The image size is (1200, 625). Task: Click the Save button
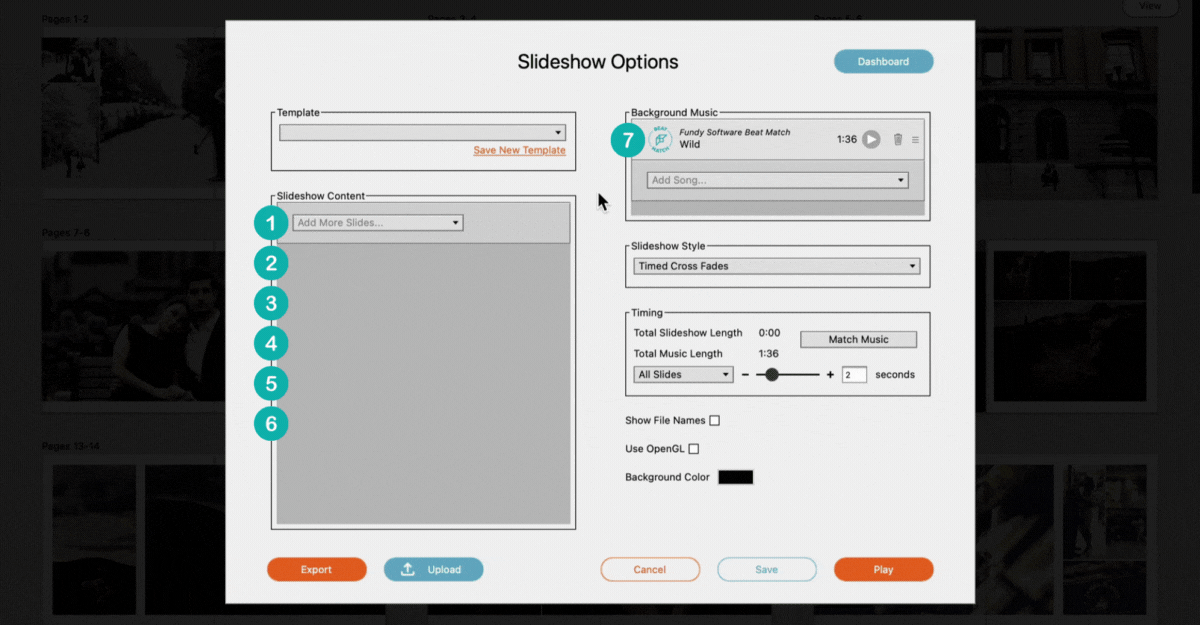coord(767,569)
